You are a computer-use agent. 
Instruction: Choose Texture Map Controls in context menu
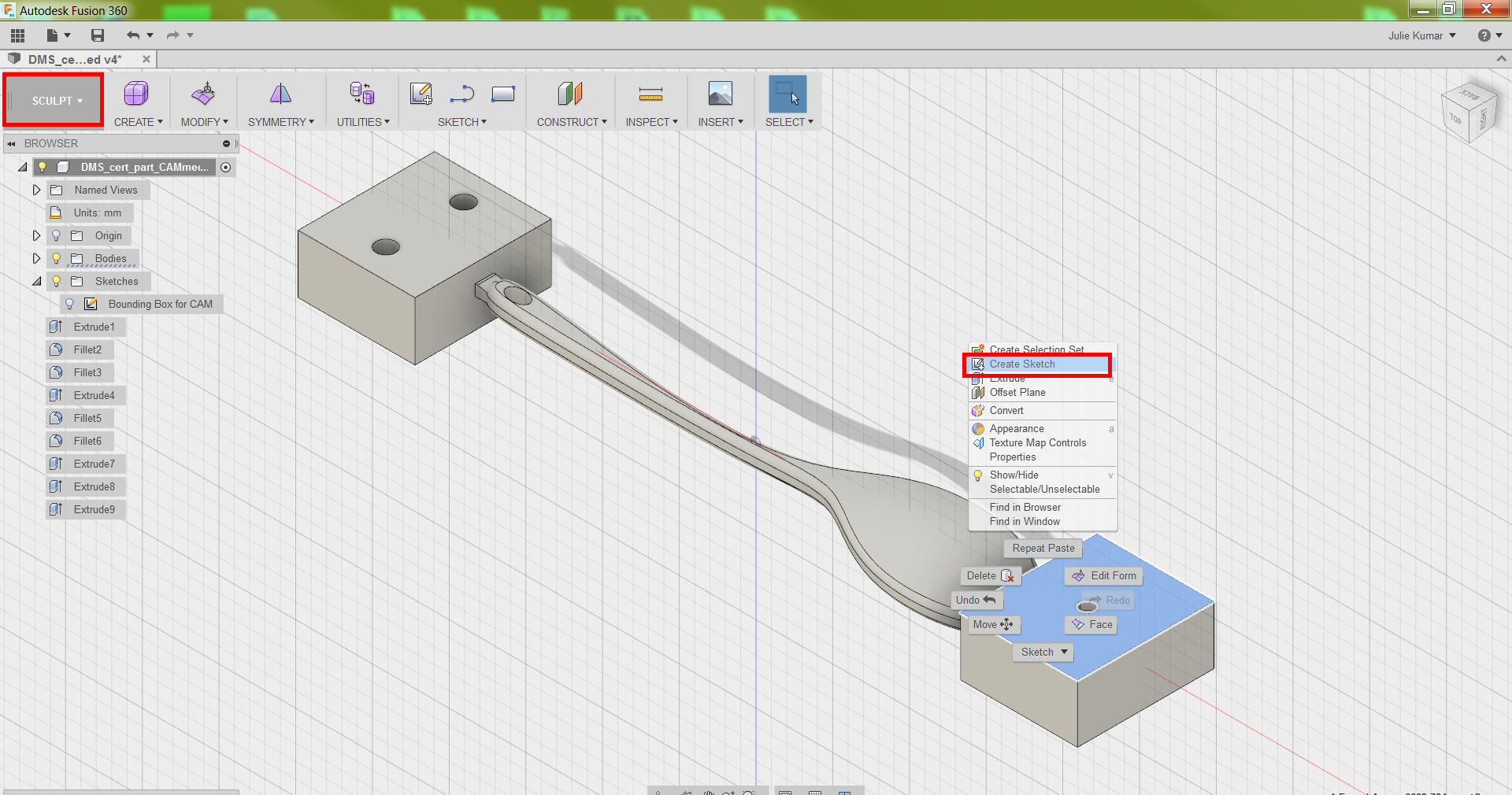(x=1041, y=442)
